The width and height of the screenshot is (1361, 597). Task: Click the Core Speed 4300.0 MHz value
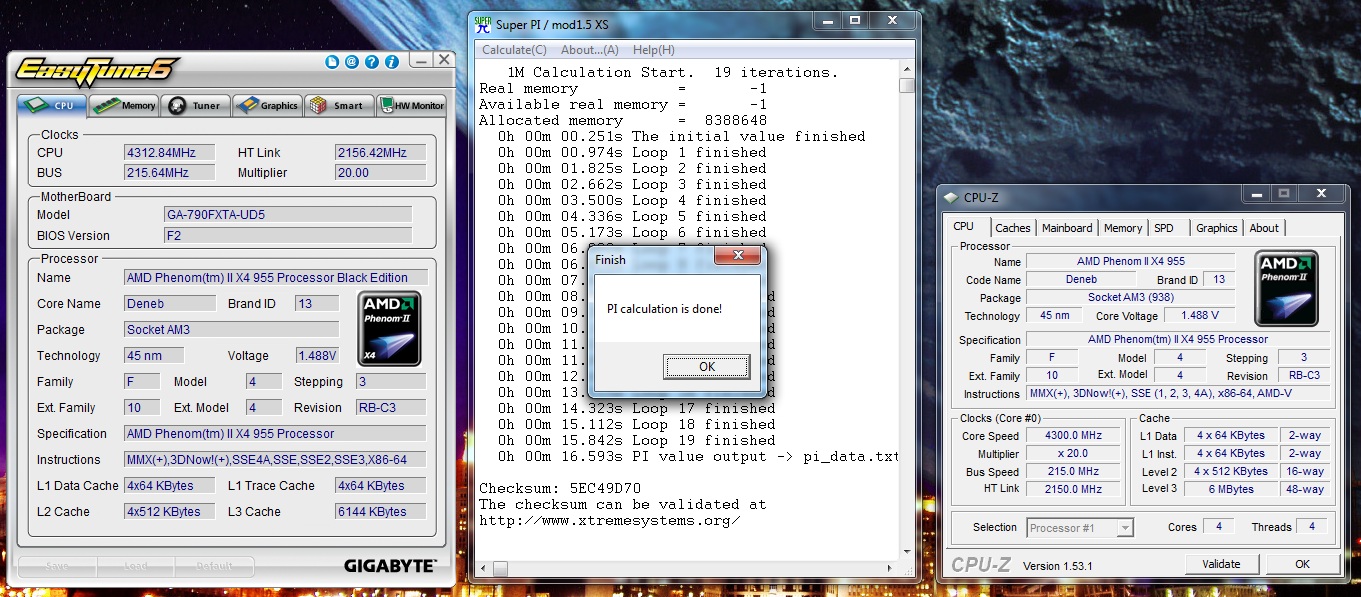click(1074, 436)
